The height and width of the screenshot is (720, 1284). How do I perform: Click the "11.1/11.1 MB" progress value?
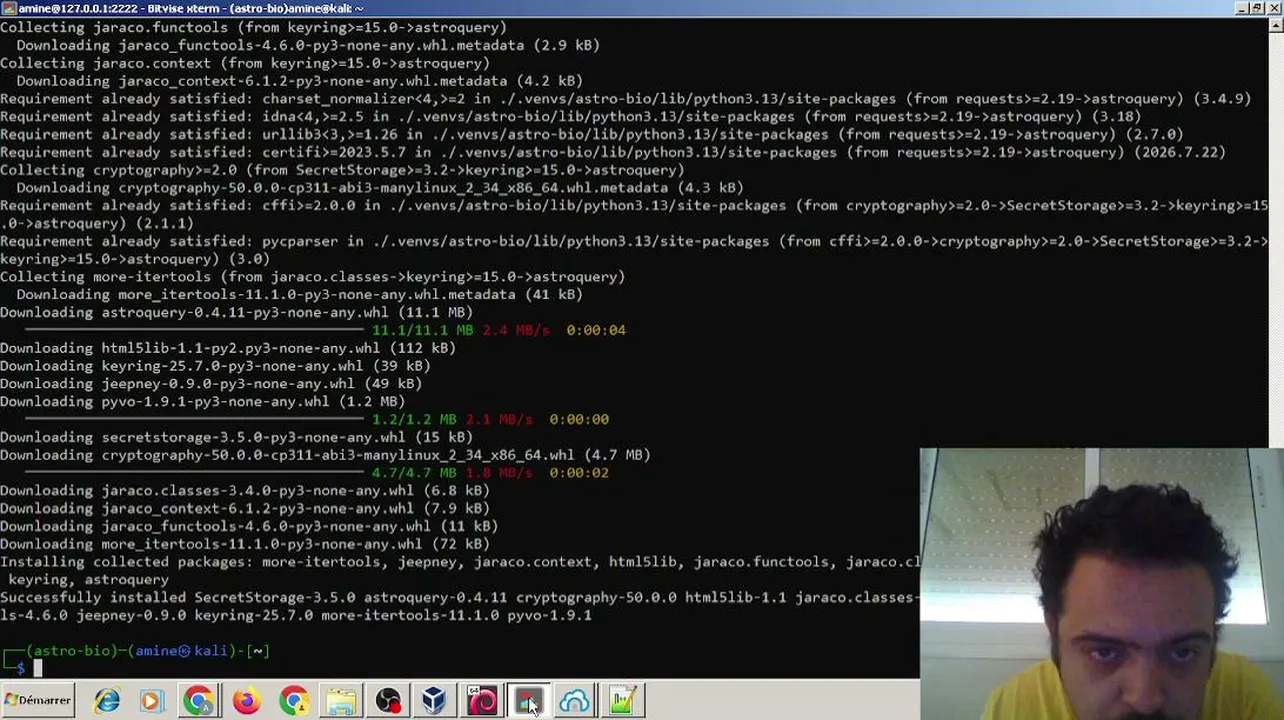pos(423,330)
